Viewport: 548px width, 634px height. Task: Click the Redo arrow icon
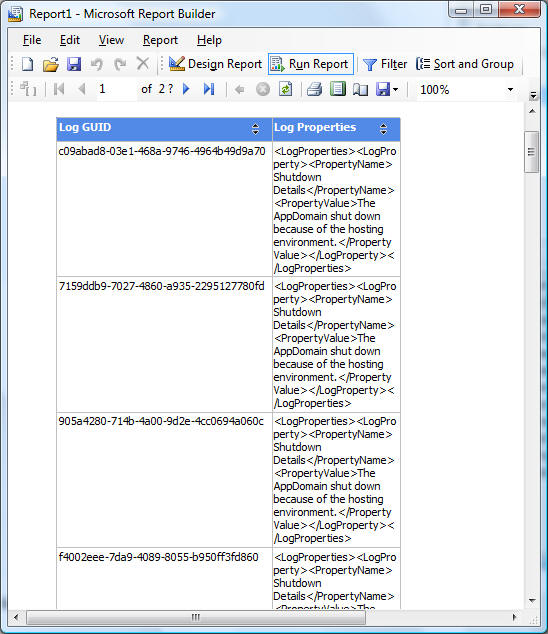(120, 64)
